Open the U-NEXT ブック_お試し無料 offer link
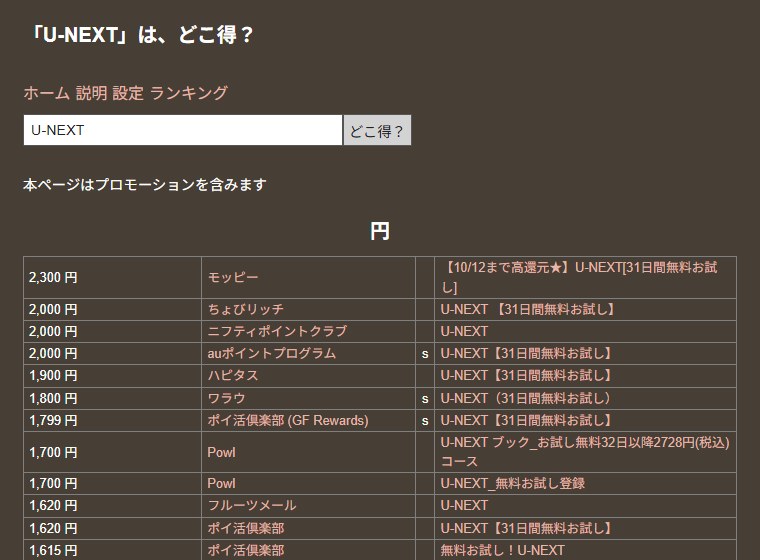 tap(585, 452)
